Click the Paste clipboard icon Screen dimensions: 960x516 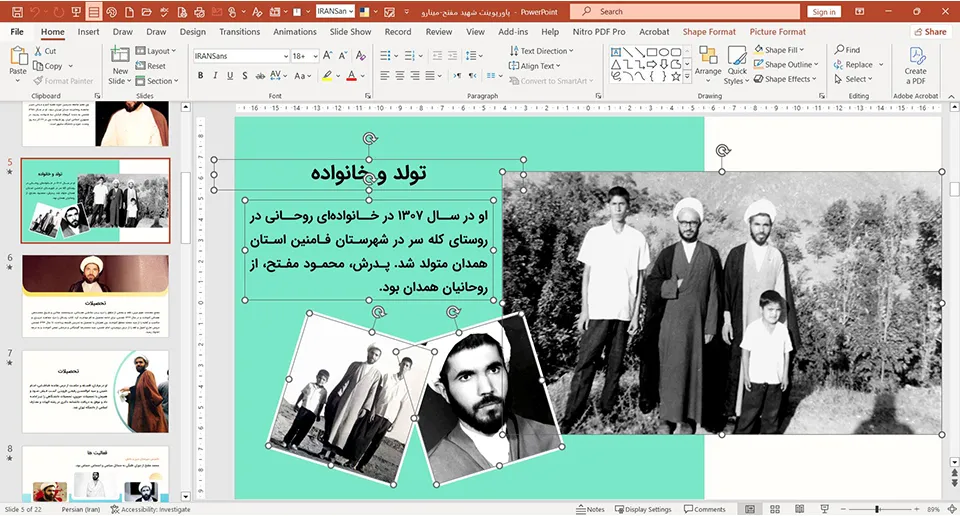[x=18, y=56]
